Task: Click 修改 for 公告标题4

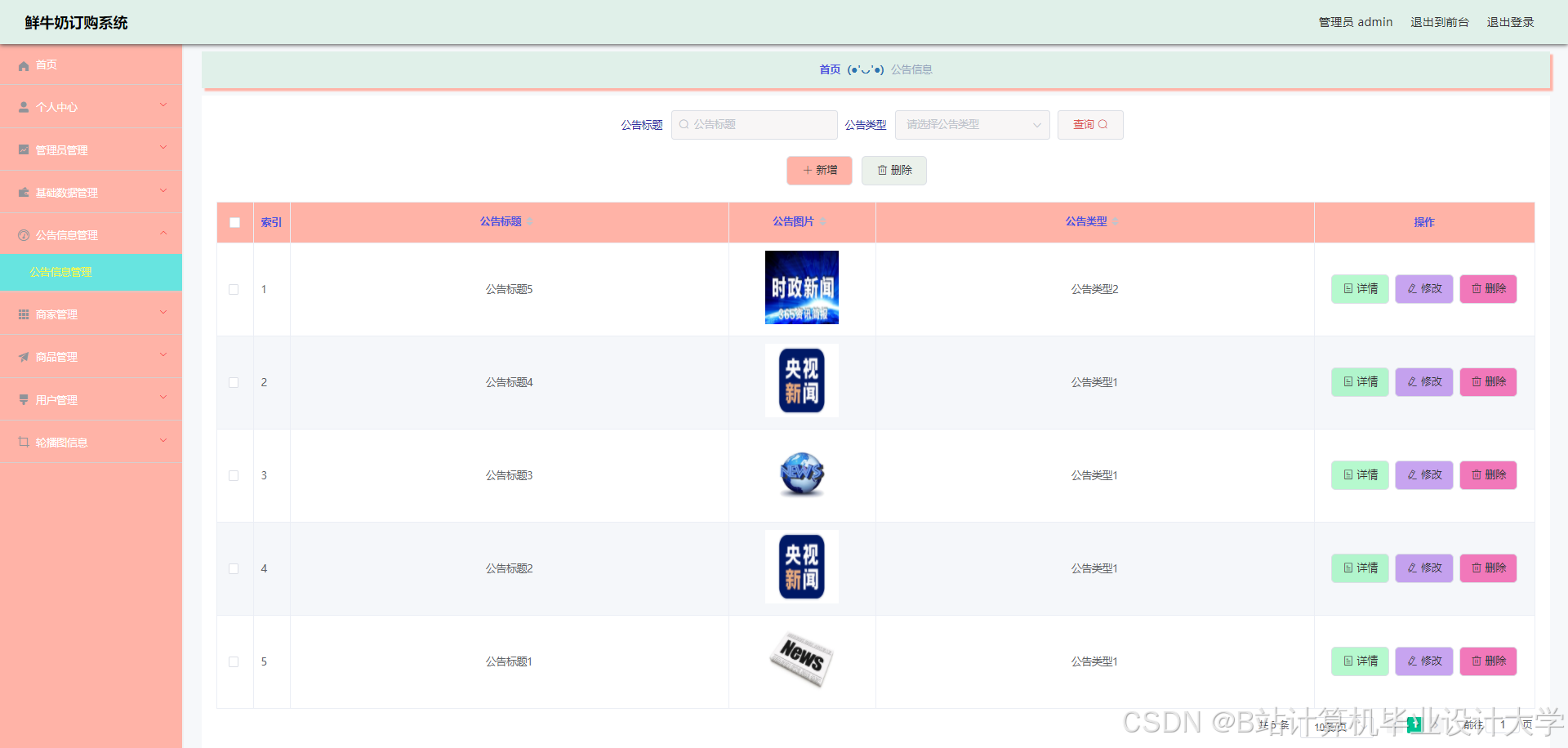Action: (x=1424, y=382)
